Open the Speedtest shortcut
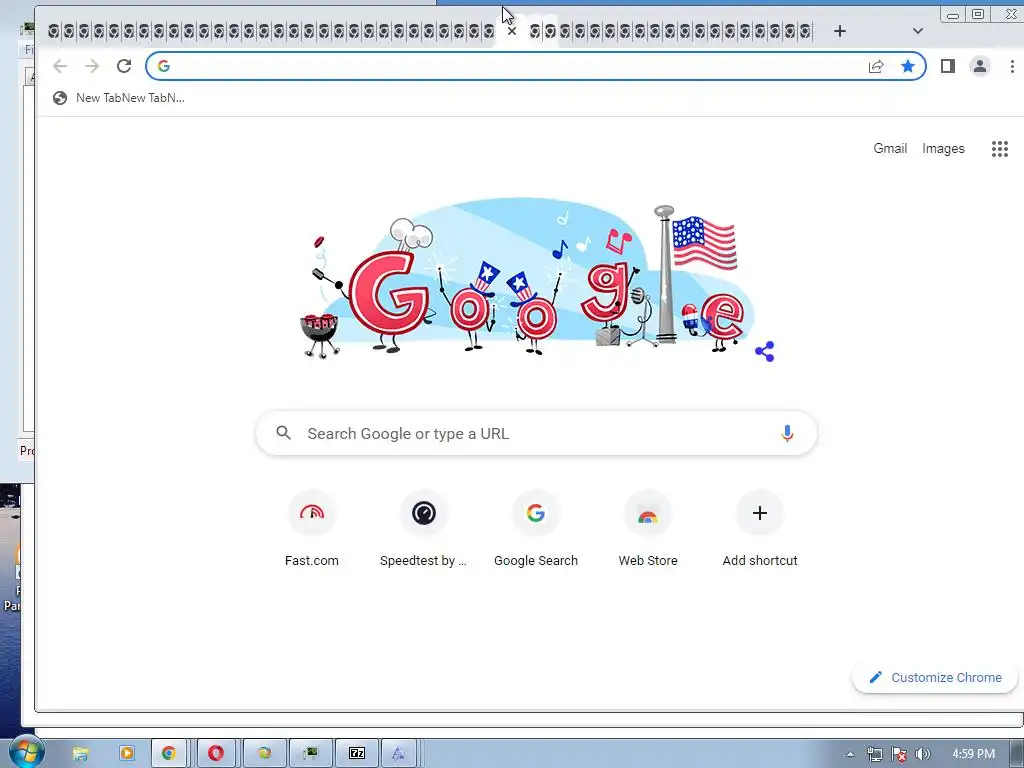 pos(423,530)
